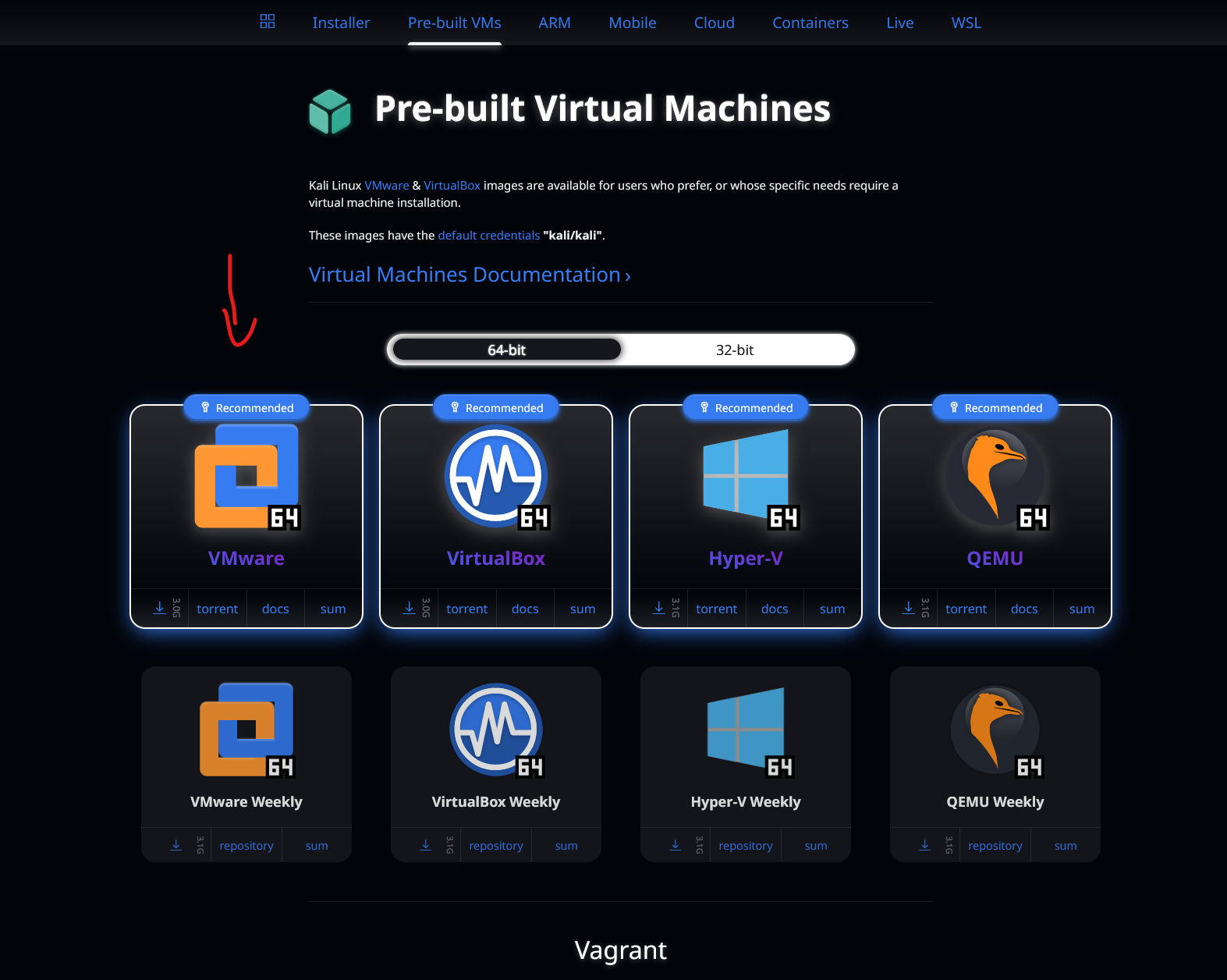Viewport: 1227px width, 980px height.
Task: Open docs for the Hyper-V image
Action: click(x=775, y=609)
